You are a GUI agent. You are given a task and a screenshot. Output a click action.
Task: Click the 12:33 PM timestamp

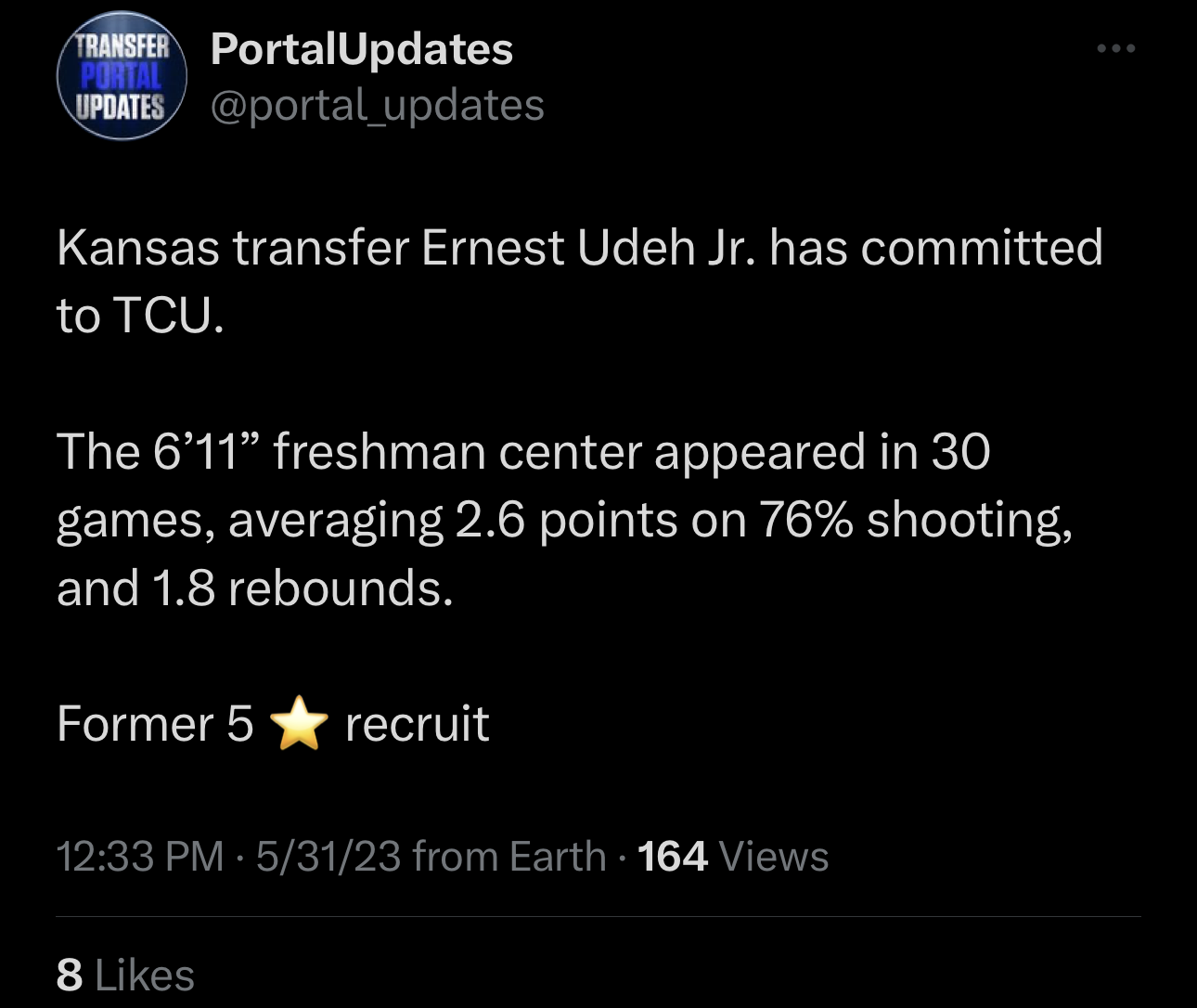(x=140, y=857)
